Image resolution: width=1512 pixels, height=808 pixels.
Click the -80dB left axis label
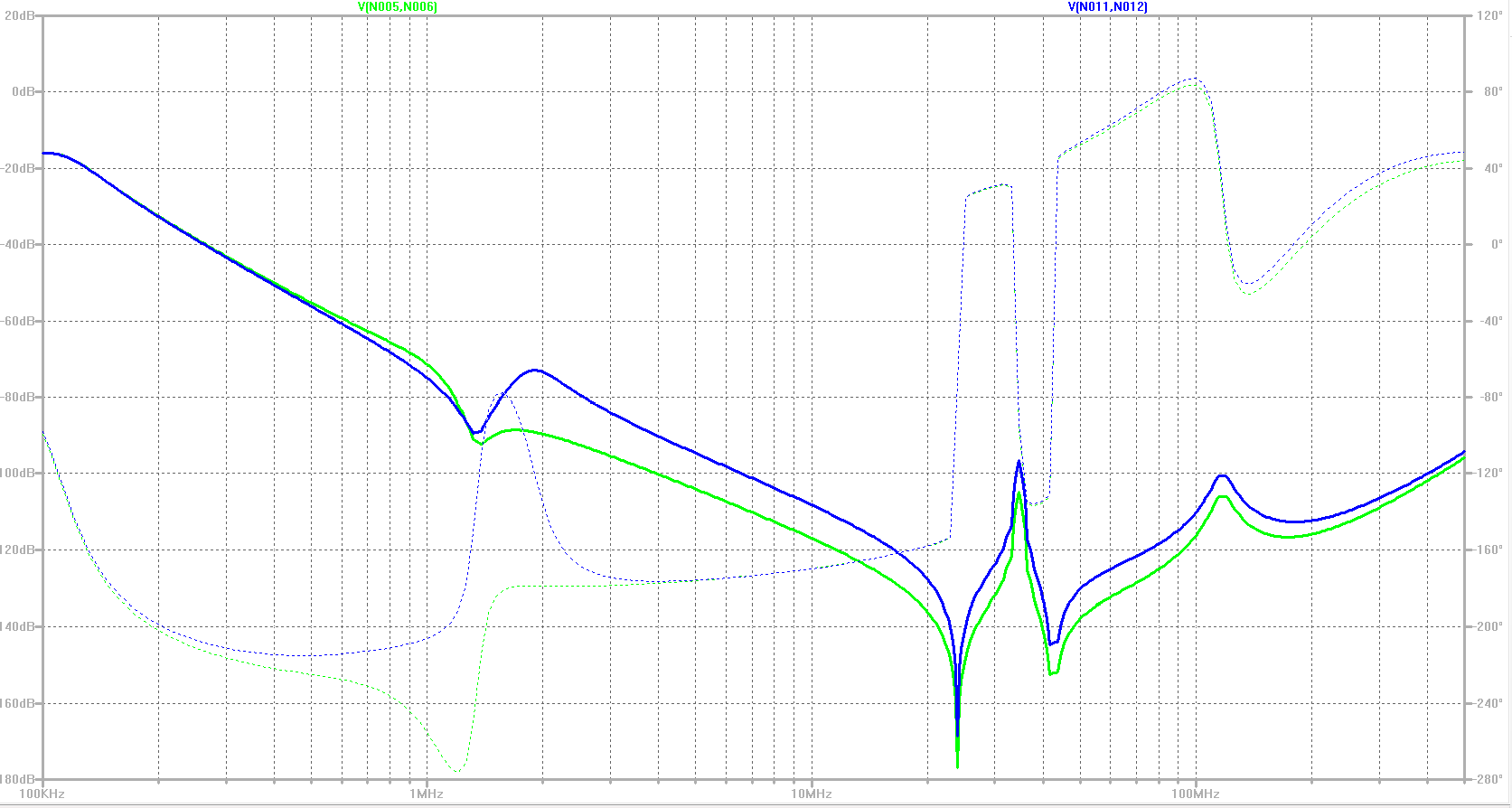click(x=19, y=397)
